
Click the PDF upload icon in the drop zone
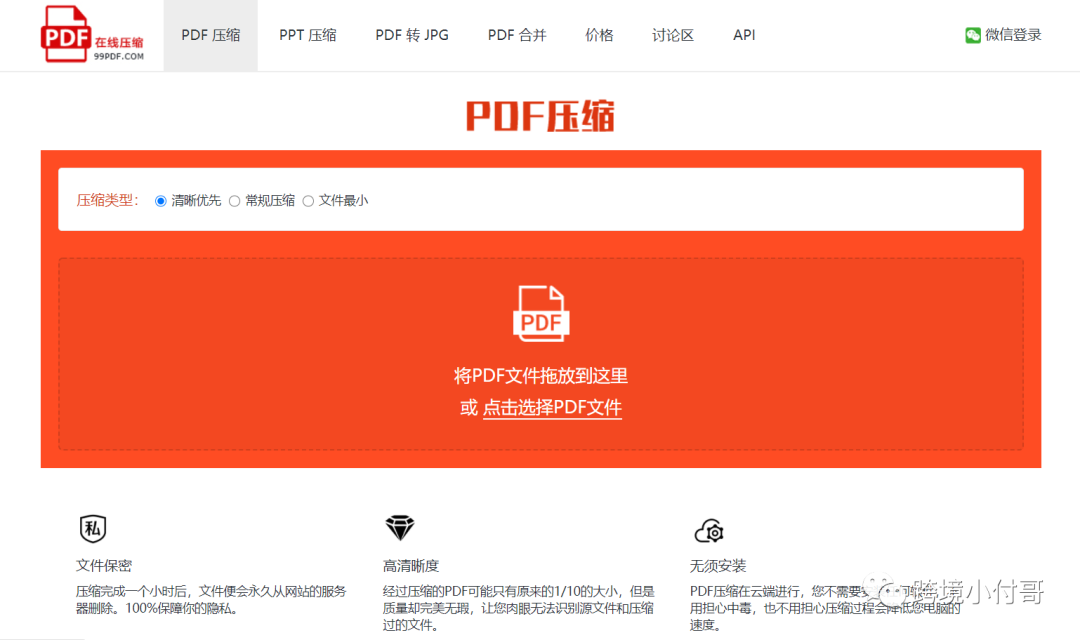coord(540,313)
